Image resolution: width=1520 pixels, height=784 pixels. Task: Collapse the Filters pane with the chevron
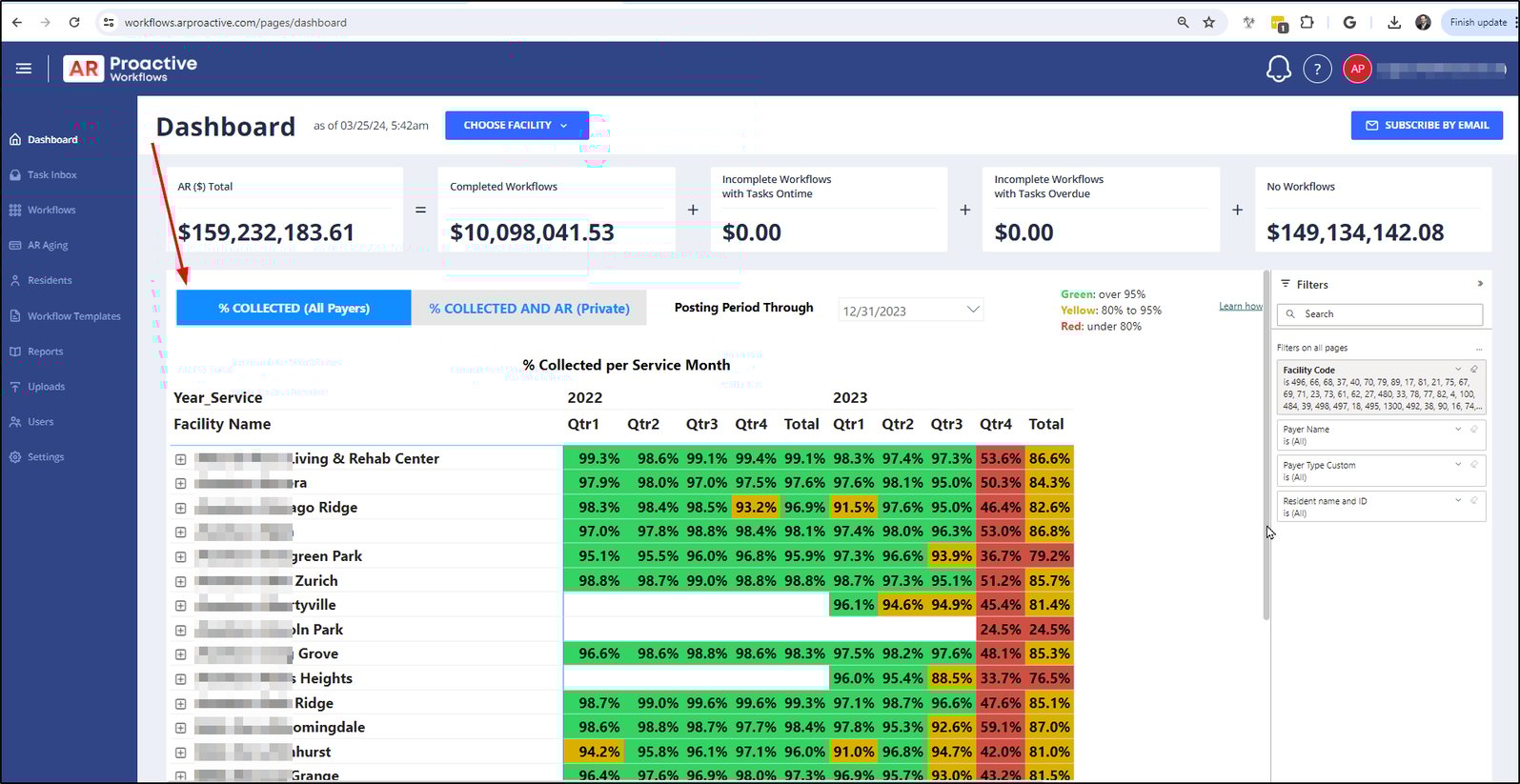(1480, 284)
